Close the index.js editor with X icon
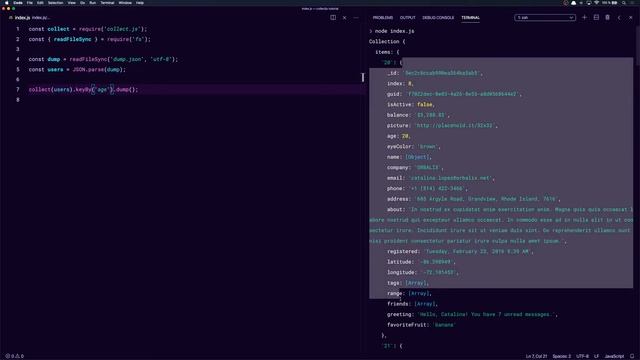 point(344,18)
